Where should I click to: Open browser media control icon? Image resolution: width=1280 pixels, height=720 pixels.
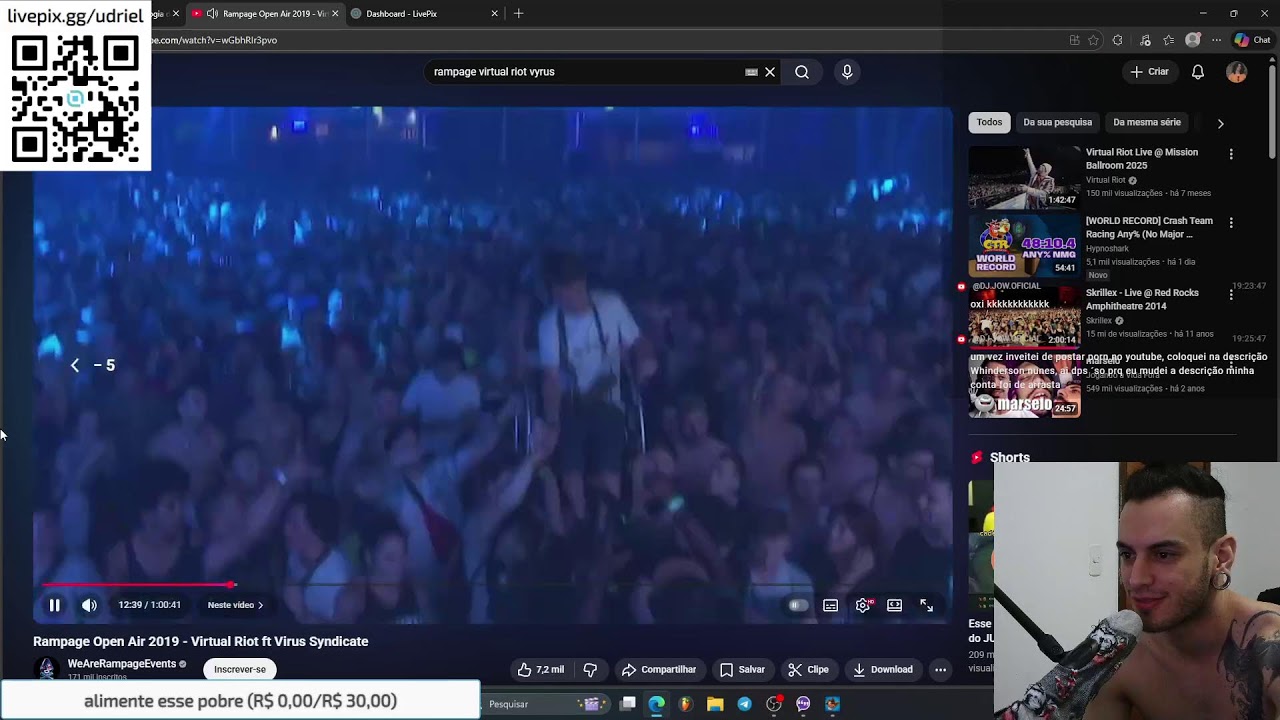(x=1145, y=40)
